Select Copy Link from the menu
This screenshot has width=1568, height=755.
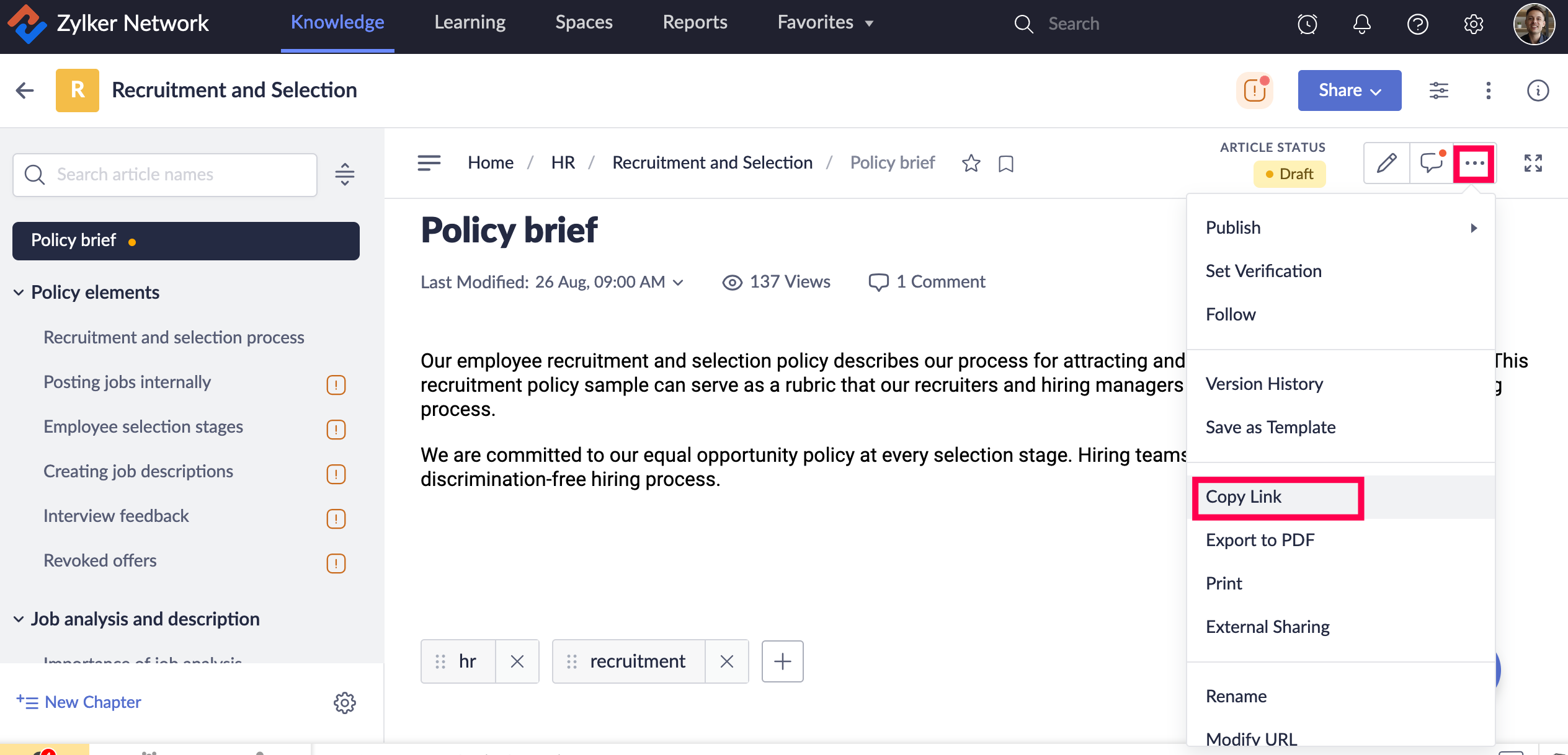pos(1244,497)
